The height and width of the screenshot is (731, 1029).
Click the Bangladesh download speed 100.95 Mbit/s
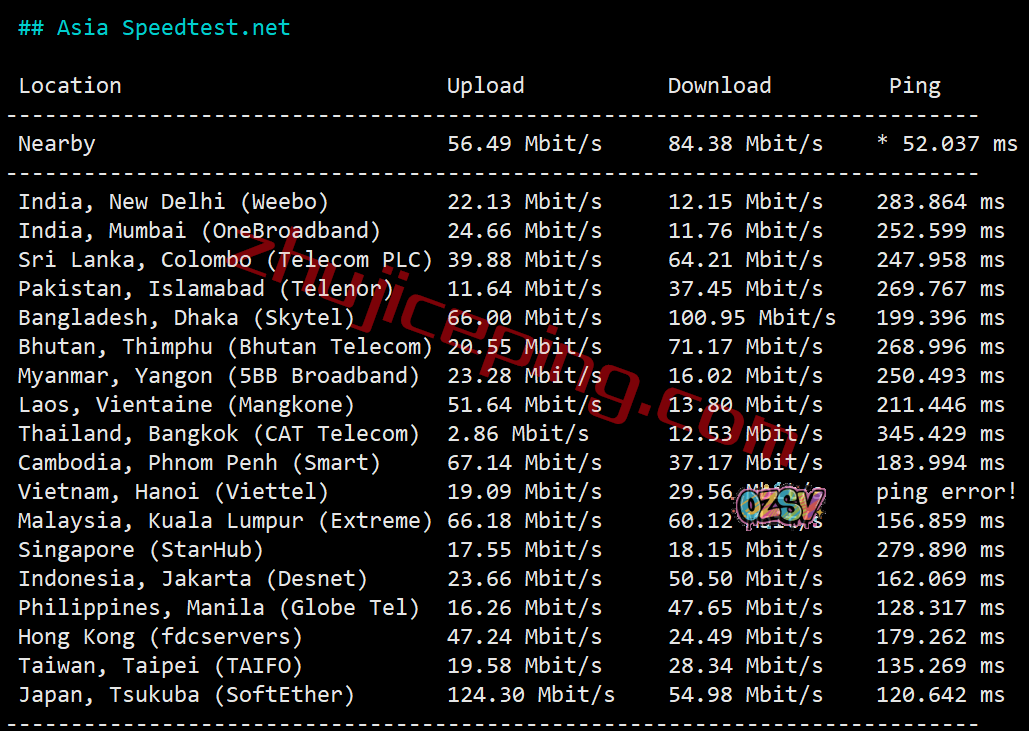pyautogui.click(x=751, y=318)
